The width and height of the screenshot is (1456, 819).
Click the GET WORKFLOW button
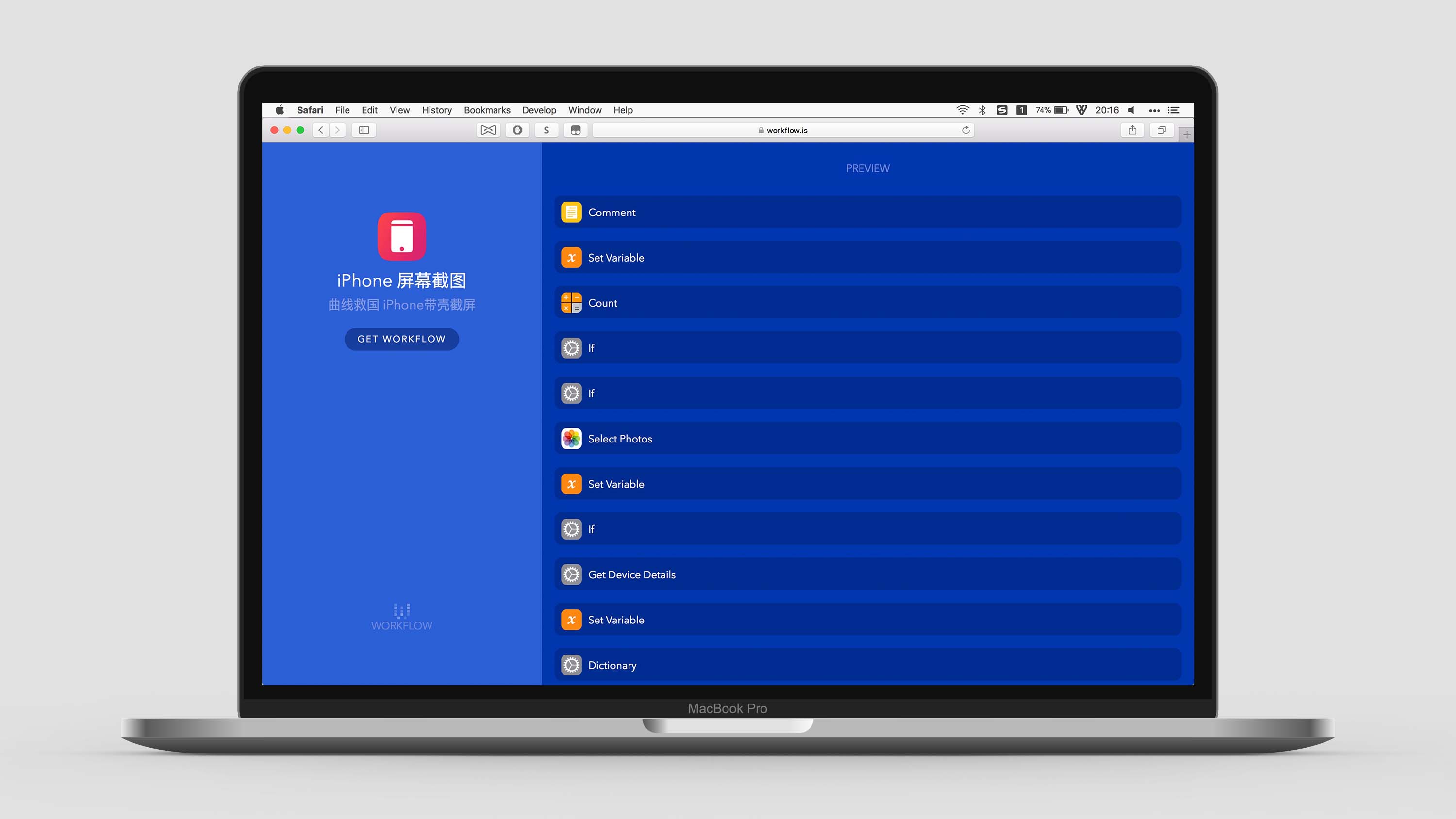pyautogui.click(x=401, y=338)
